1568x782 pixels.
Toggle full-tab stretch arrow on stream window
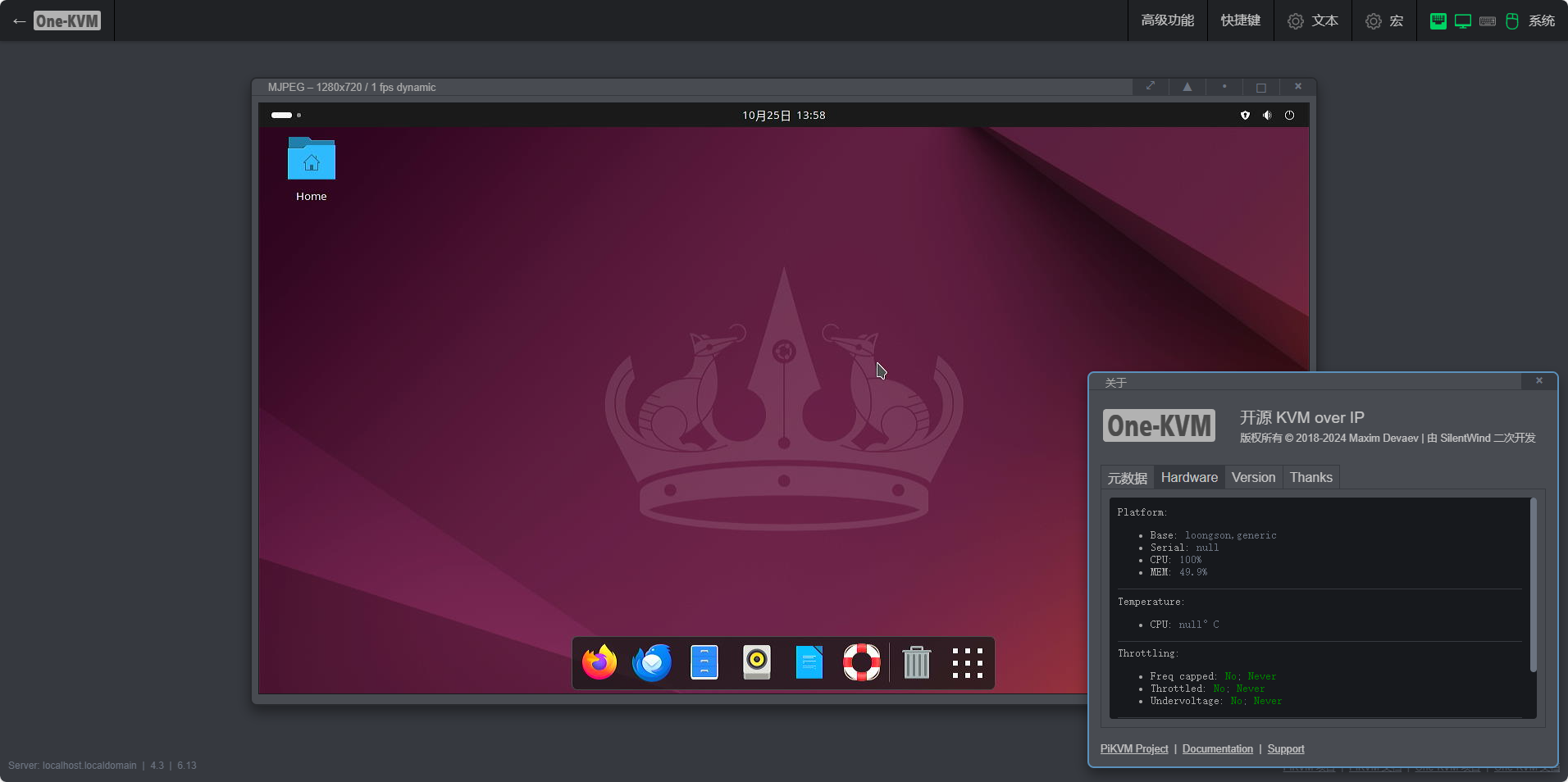pos(1151,87)
